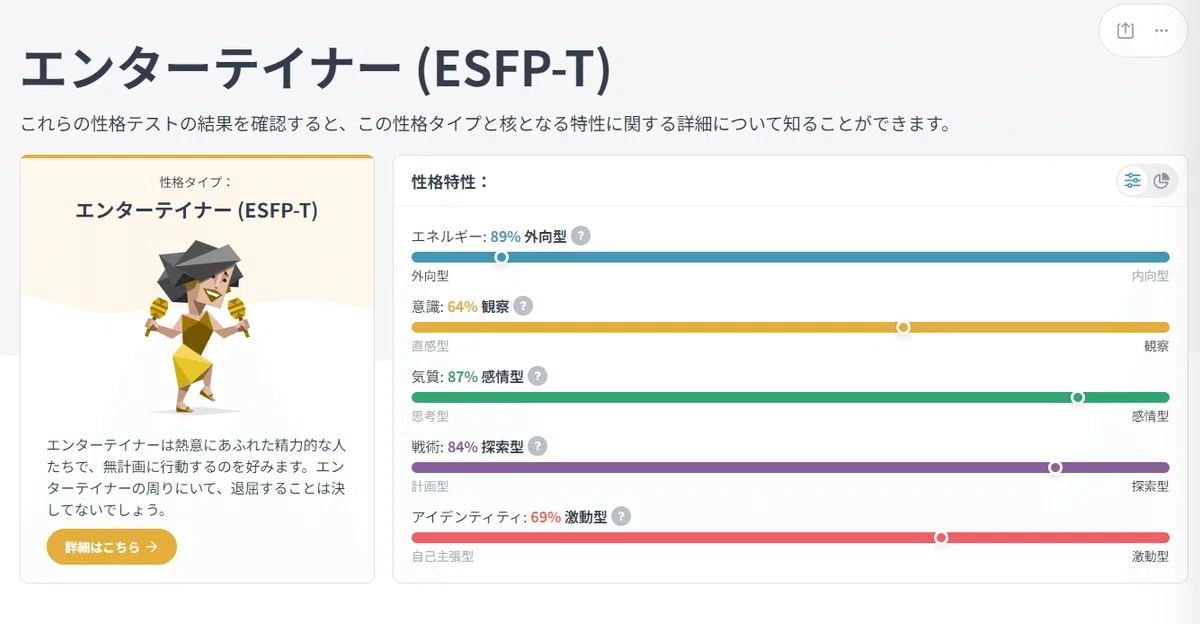Open help icon next to 激動型

pyautogui.click(x=621, y=517)
